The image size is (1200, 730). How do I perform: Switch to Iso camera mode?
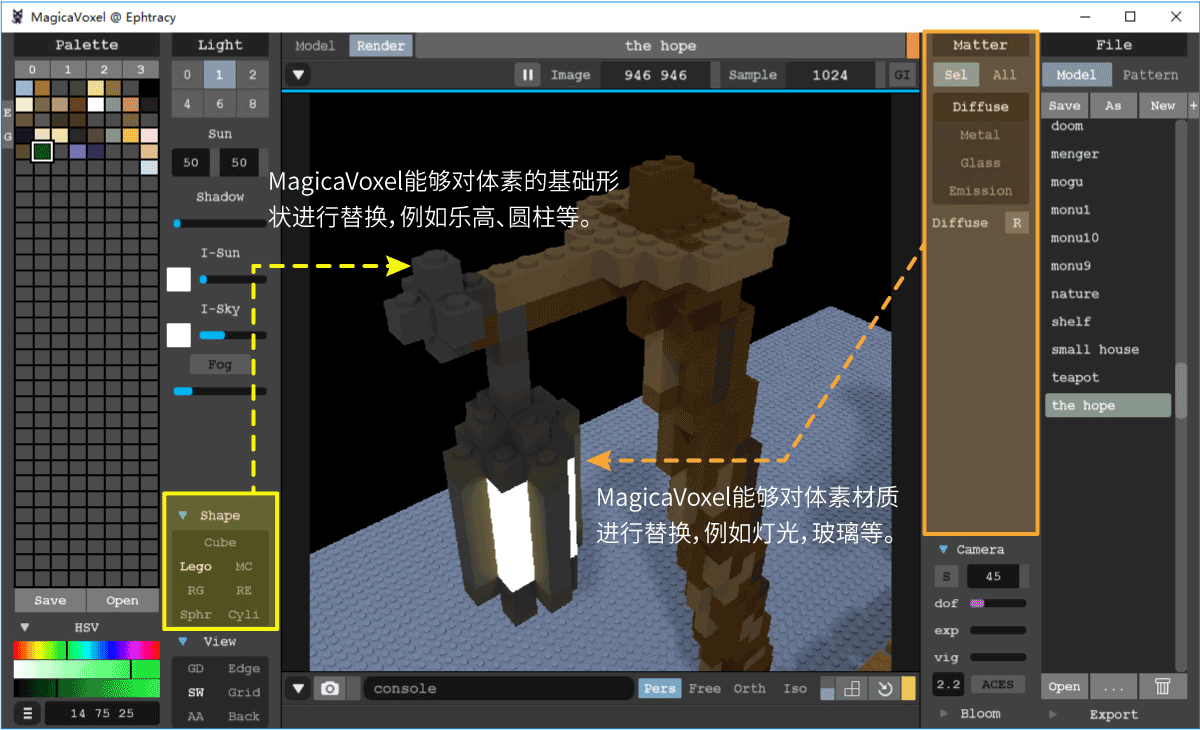click(795, 689)
